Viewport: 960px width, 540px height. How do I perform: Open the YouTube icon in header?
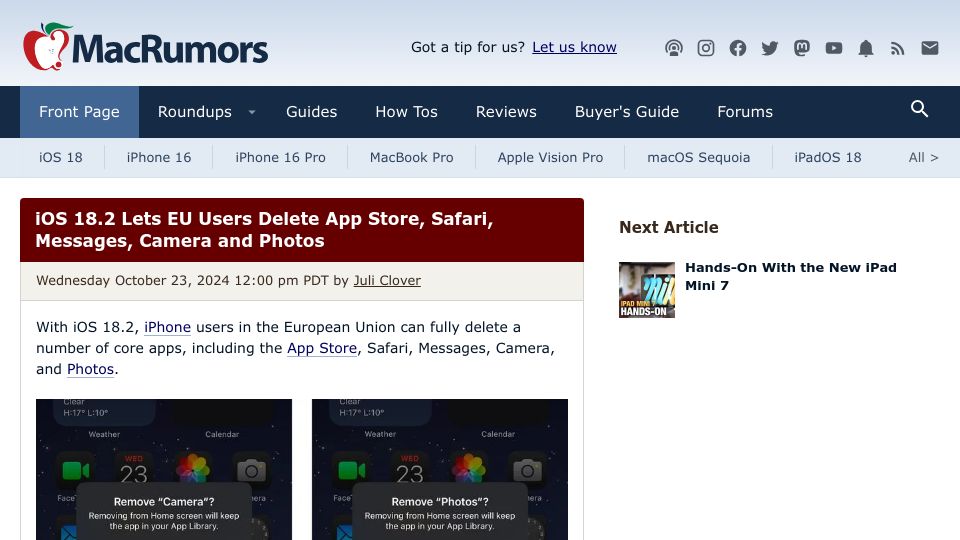click(x=834, y=48)
